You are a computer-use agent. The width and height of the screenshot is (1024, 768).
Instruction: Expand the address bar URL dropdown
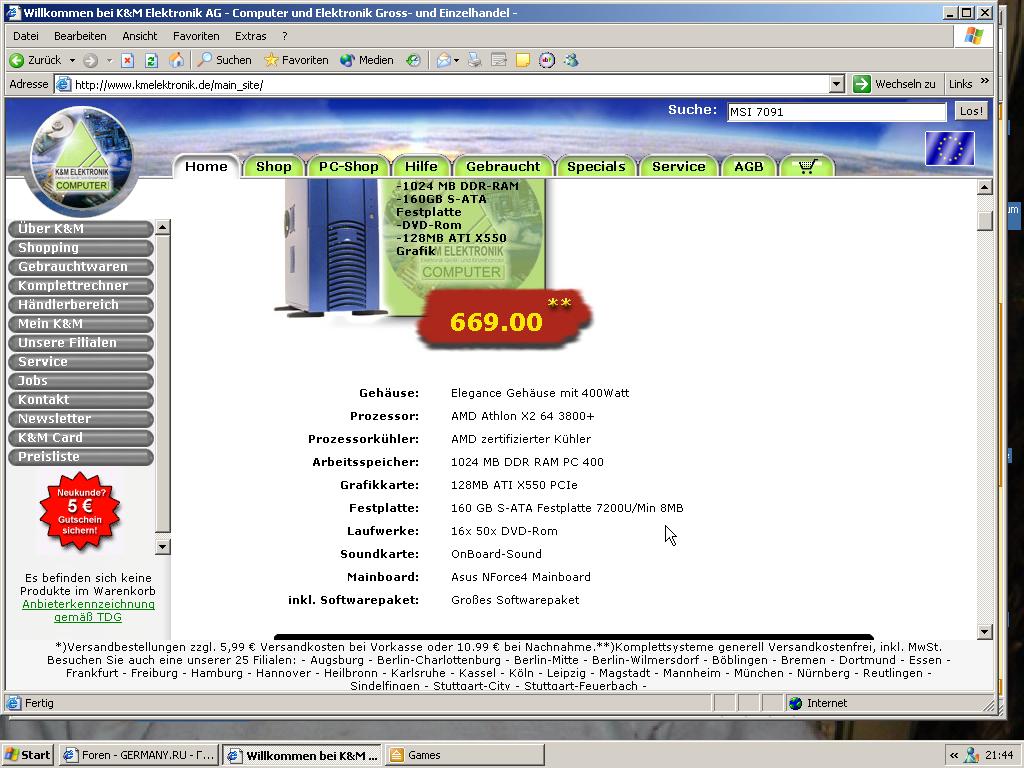coord(837,85)
